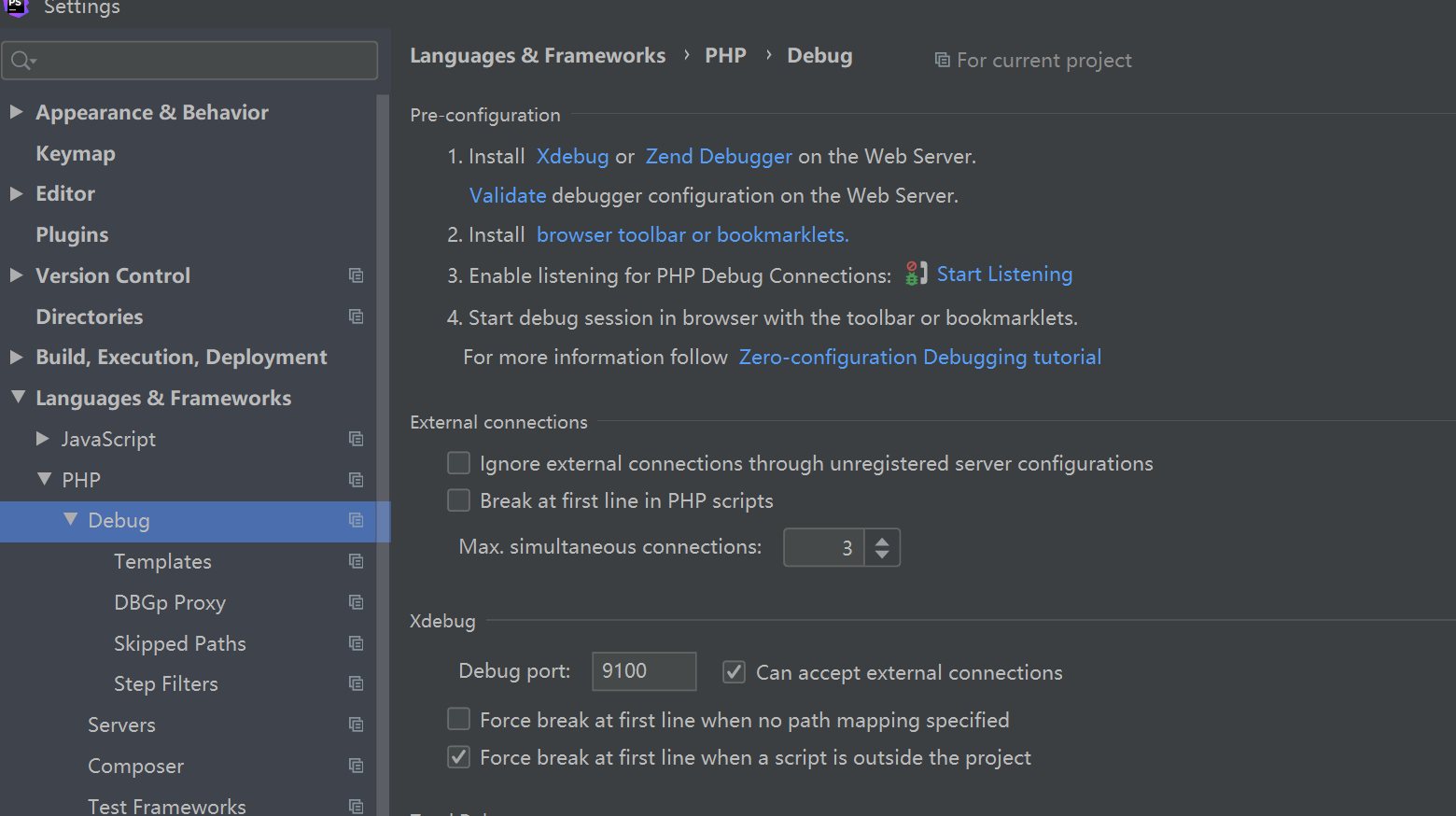Viewport: 1456px width, 816px height.
Task: Click PHP in the breadcrumb path
Action: (x=725, y=56)
